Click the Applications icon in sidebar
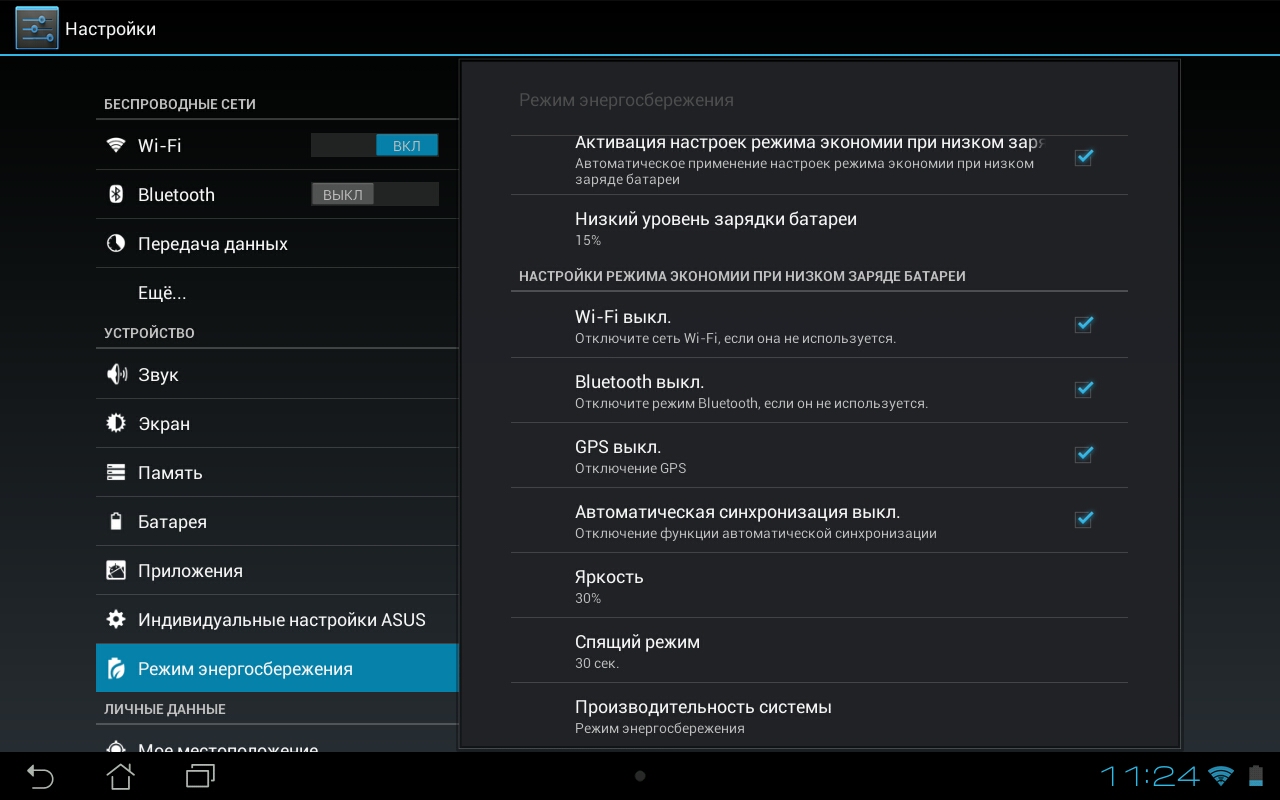1280x800 pixels. click(116, 570)
